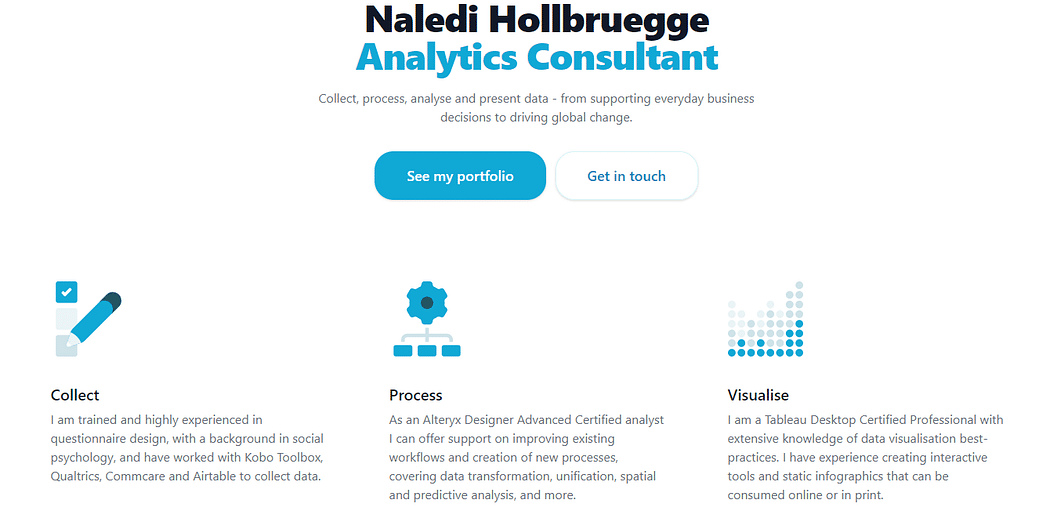Click the right box under the Process gear
This screenshot has height=511, width=1050.
pos(451,350)
